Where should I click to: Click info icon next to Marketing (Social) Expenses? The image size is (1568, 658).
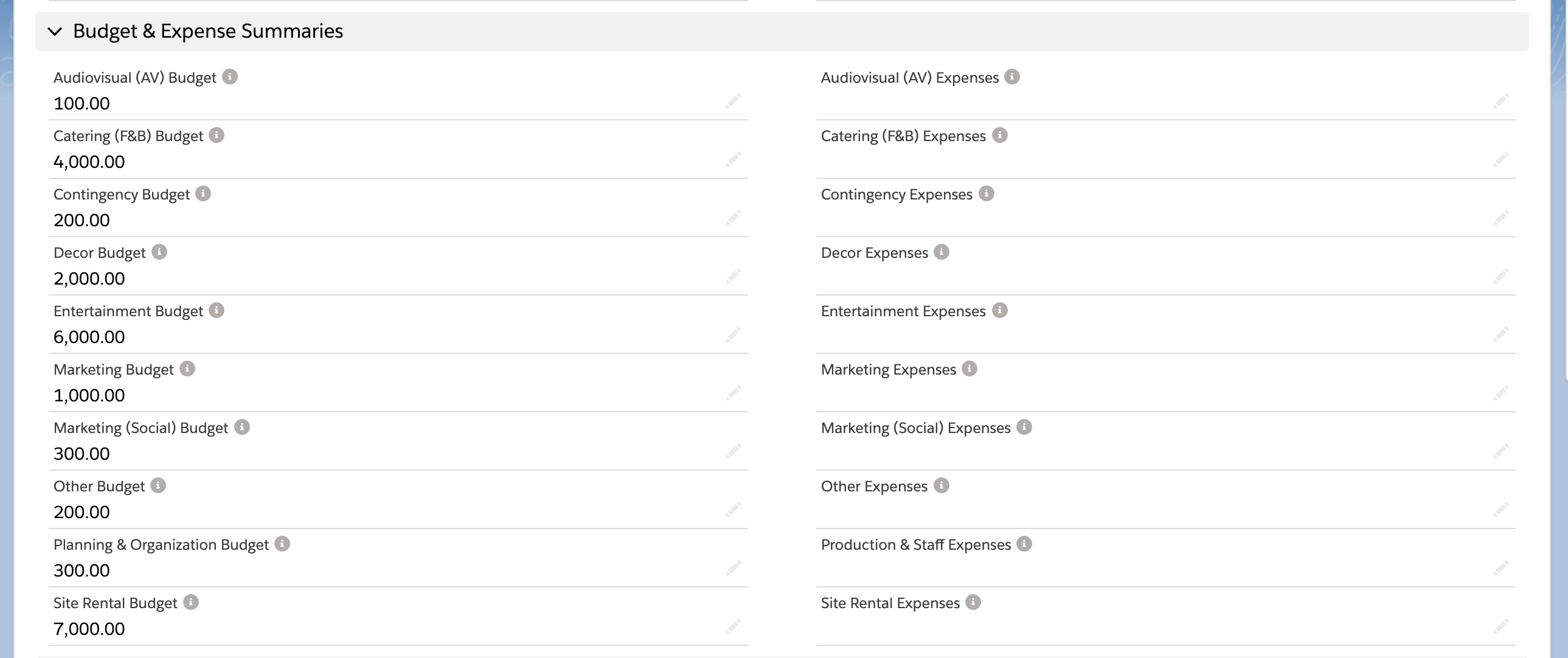1024,428
